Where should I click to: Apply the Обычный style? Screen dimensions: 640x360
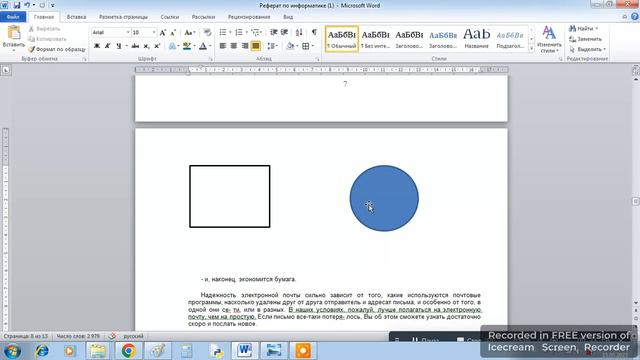click(342, 39)
